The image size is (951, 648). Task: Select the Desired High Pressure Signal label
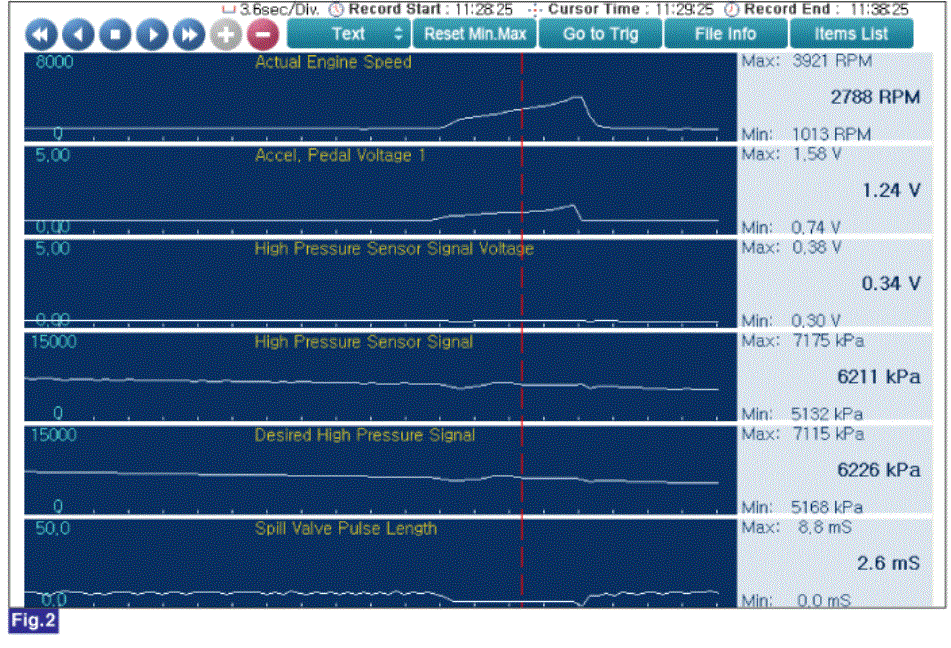pos(365,435)
